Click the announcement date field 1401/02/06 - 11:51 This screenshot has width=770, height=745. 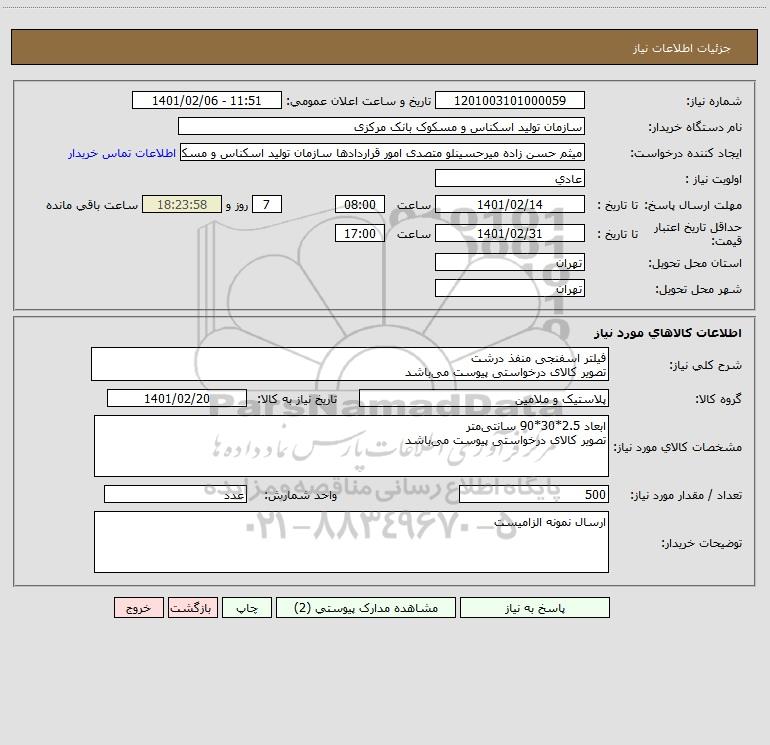click(x=207, y=101)
